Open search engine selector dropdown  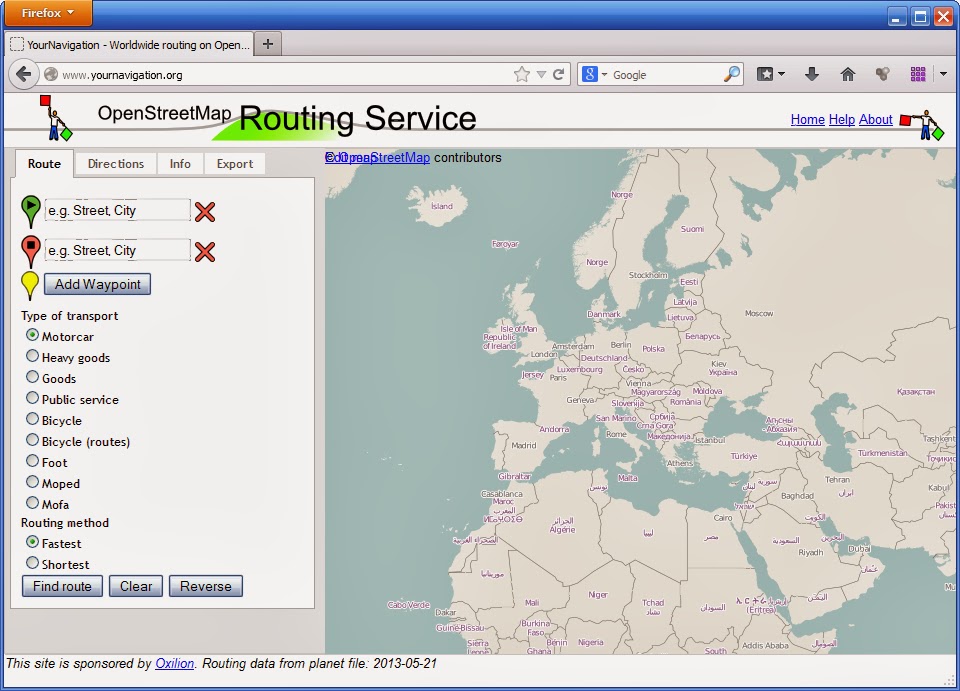604,75
